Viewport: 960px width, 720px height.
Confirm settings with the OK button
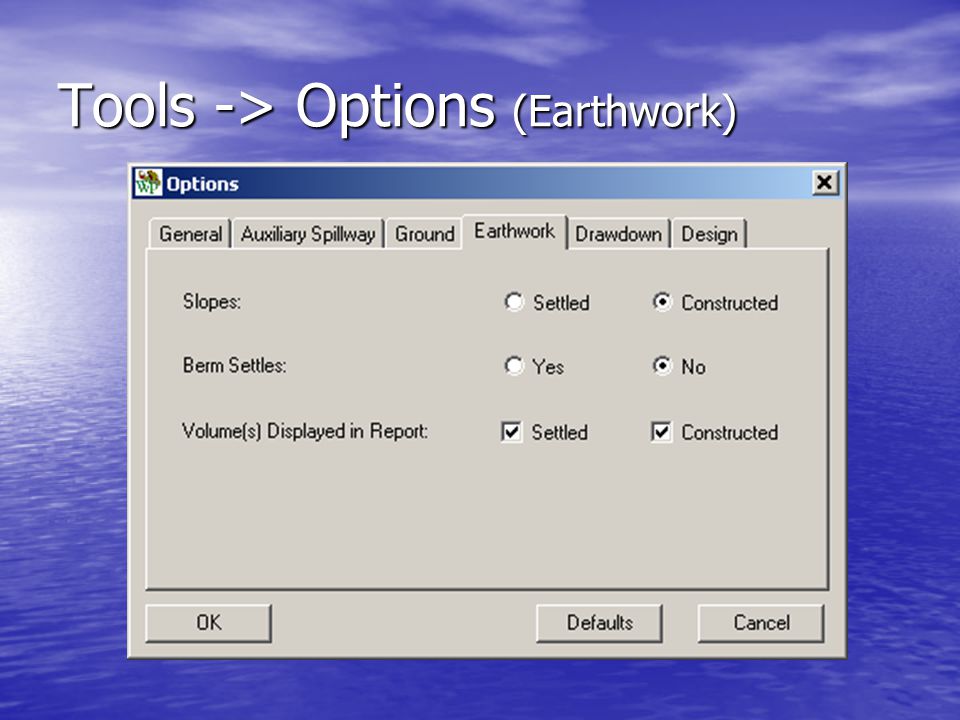pyautogui.click(x=208, y=623)
